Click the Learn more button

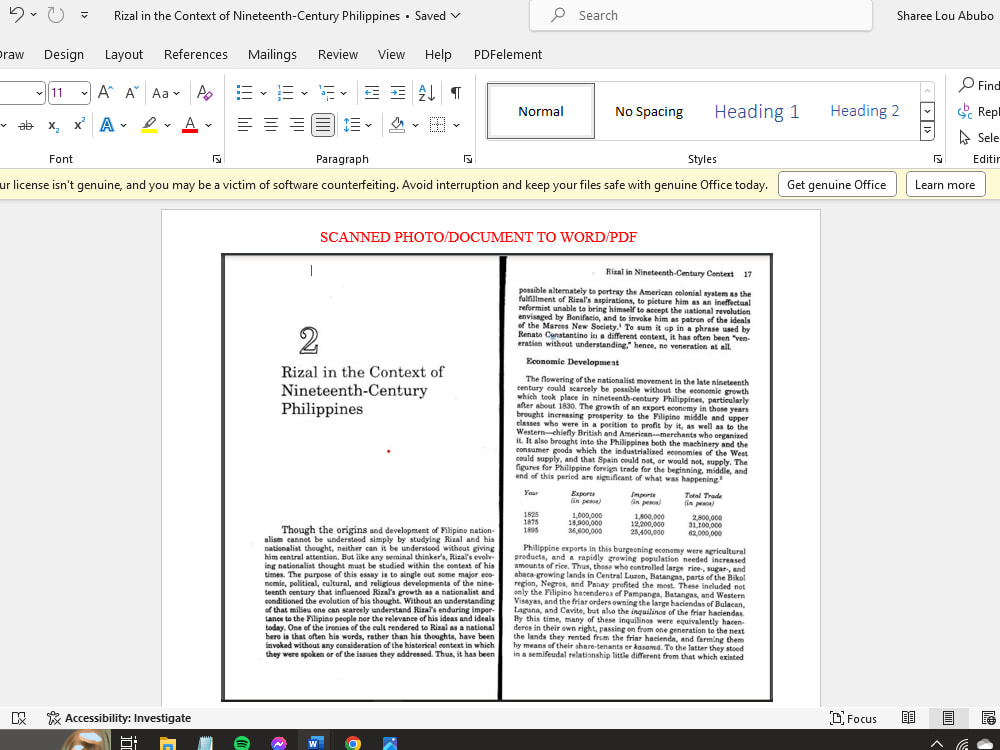click(945, 185)
